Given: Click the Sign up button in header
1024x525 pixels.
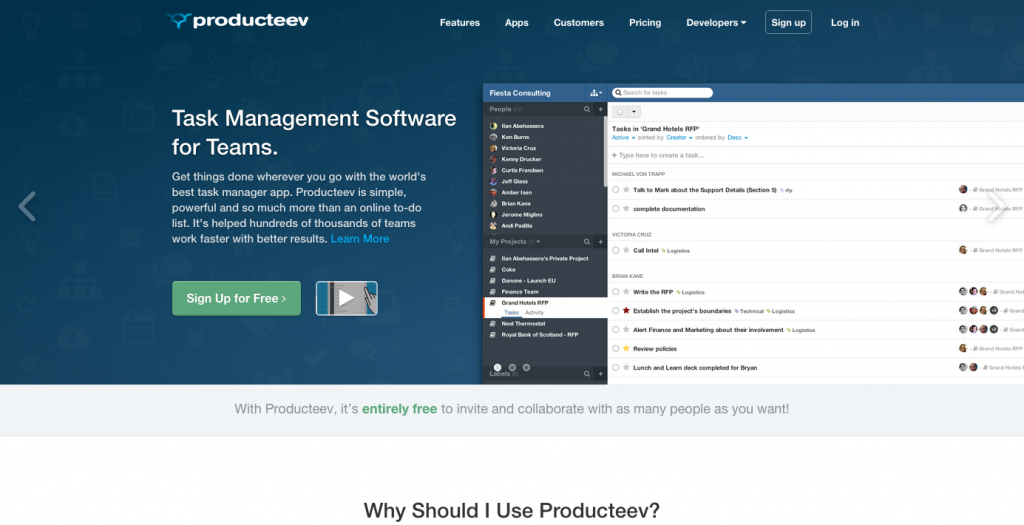Looking at the screenshot, I should (x=788, y=22).
